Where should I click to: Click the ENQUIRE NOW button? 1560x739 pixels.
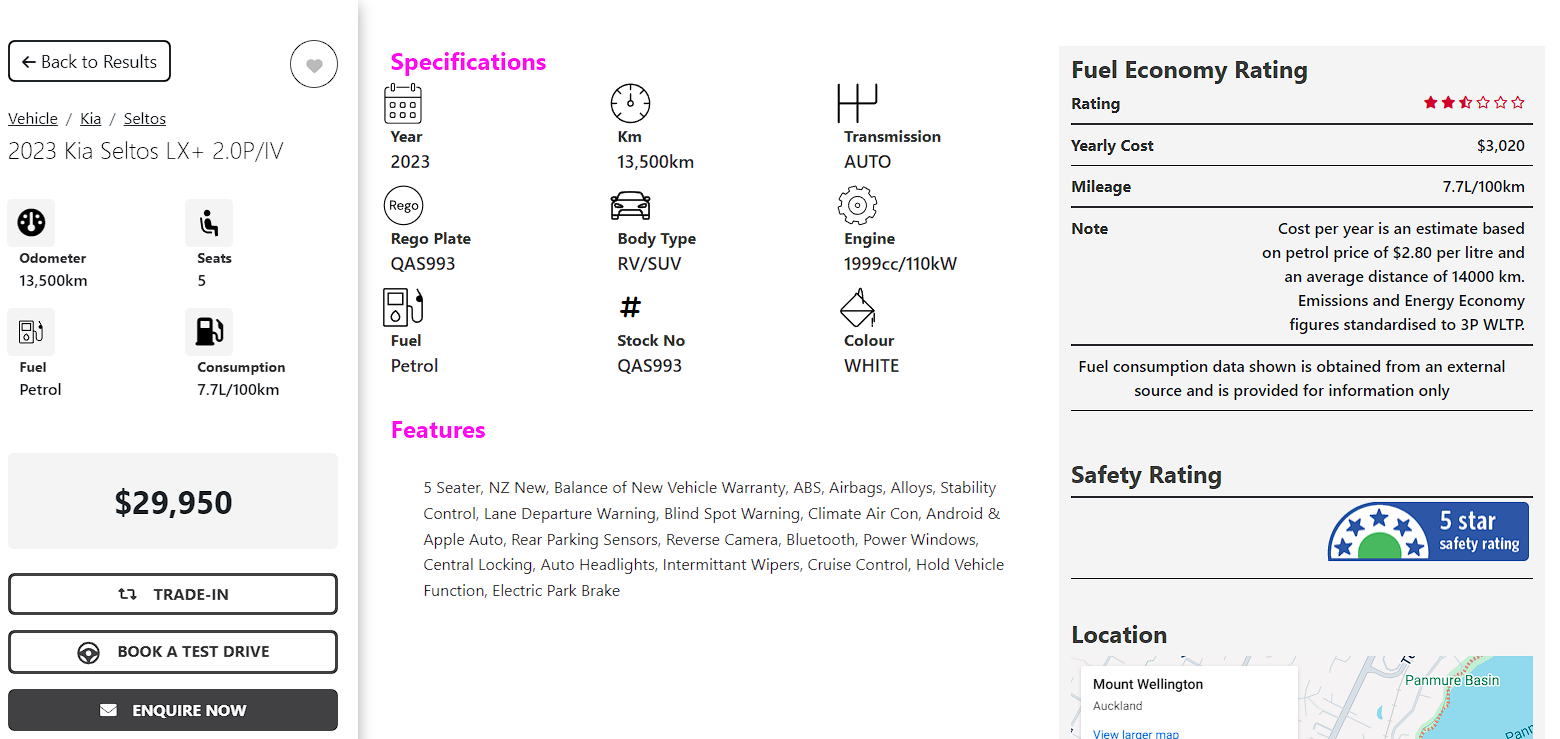tap(173, 710)
